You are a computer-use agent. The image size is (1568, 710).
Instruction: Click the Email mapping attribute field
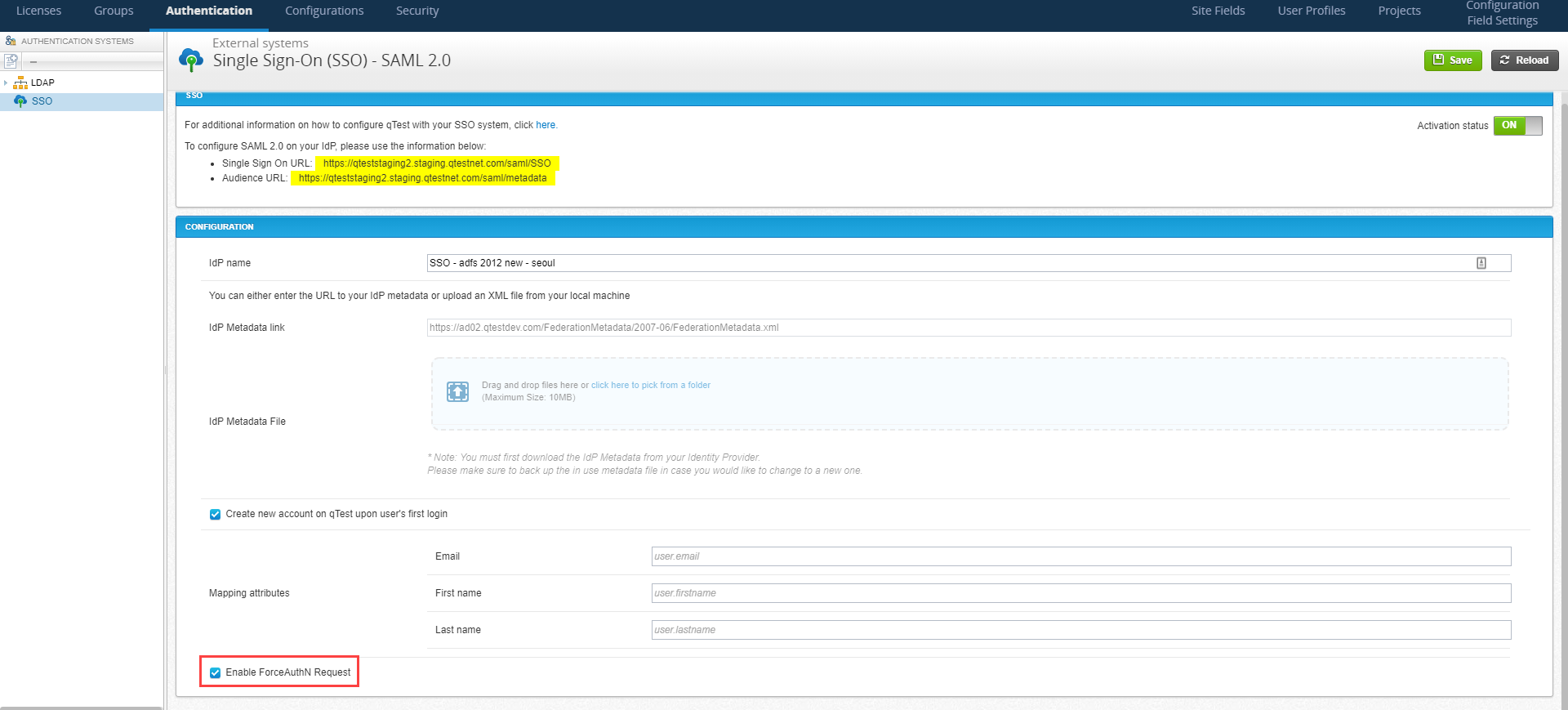coord(1080,556)
